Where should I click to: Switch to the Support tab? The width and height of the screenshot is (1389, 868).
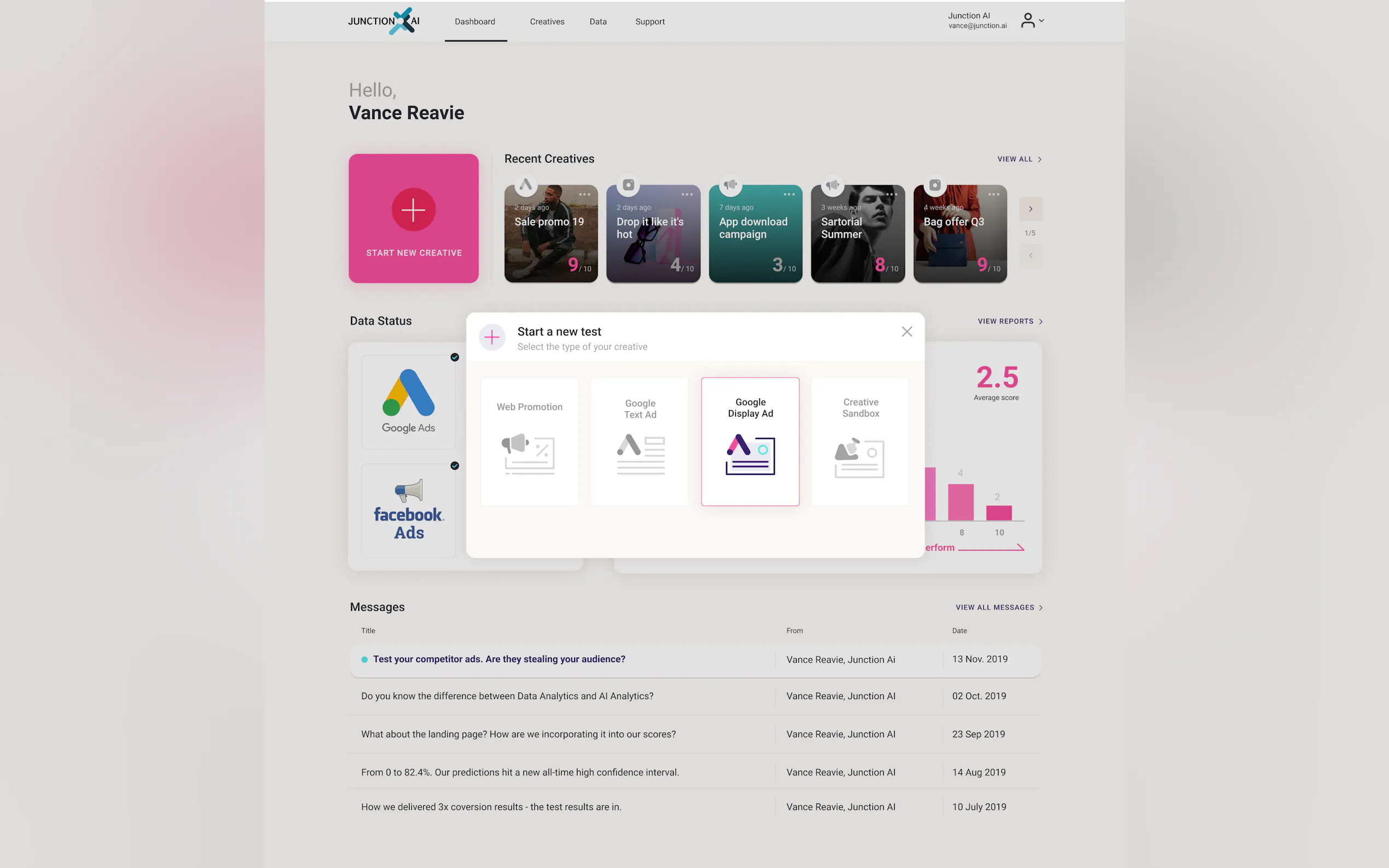click(650, 22)
